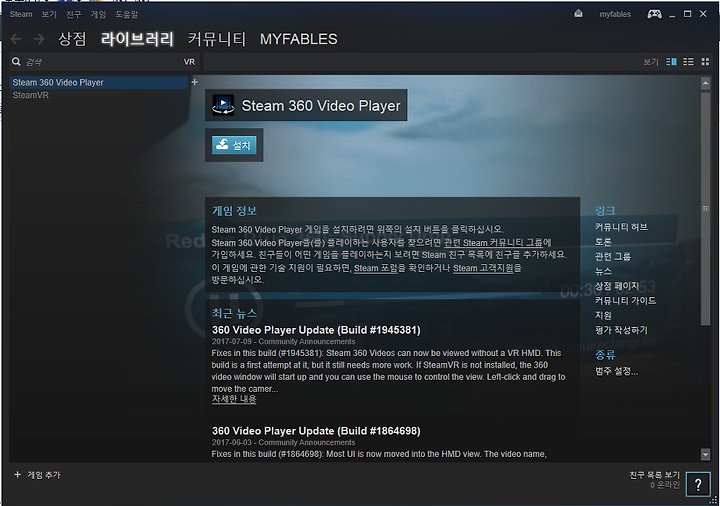Screen dimensions: 720x506
Task: Switch to grid view layout icon
Action: (x=705, y=62)
